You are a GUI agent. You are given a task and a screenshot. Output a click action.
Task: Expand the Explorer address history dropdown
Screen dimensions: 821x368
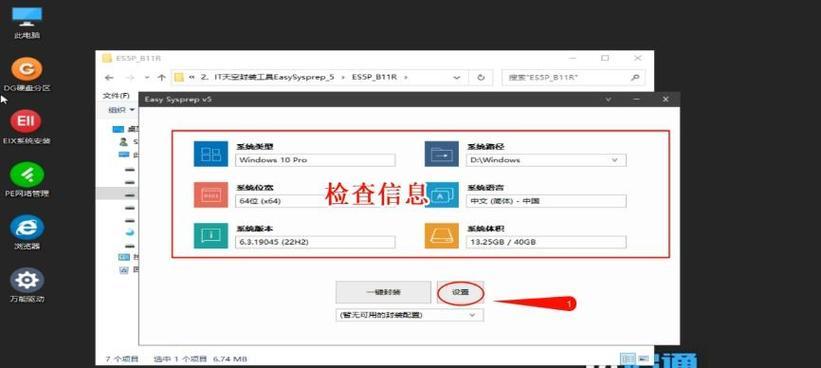(457, 77)
